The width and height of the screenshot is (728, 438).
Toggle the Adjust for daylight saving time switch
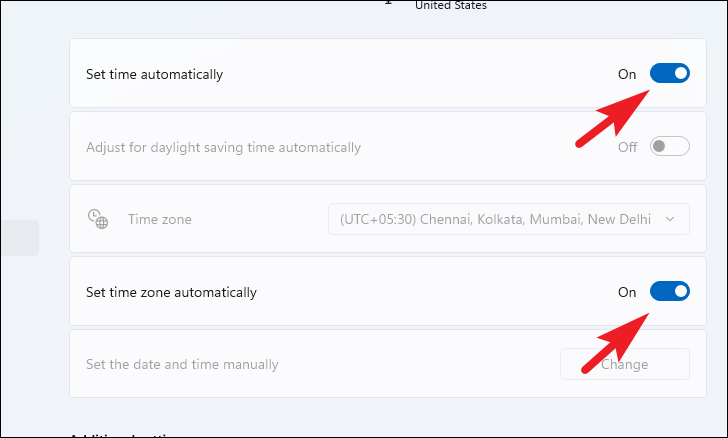tap(670, 147)
